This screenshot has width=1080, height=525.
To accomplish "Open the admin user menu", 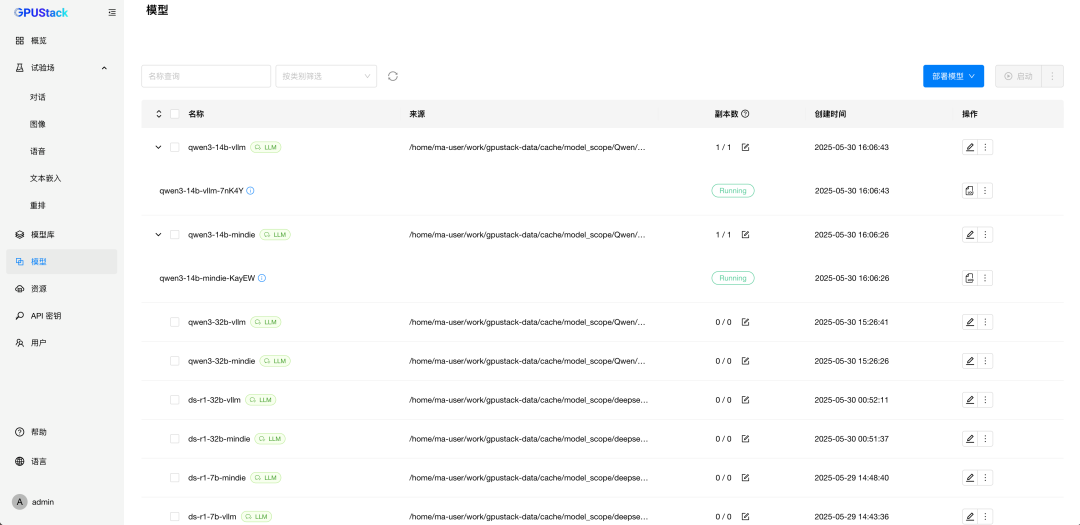I will [x=34, y=502].
